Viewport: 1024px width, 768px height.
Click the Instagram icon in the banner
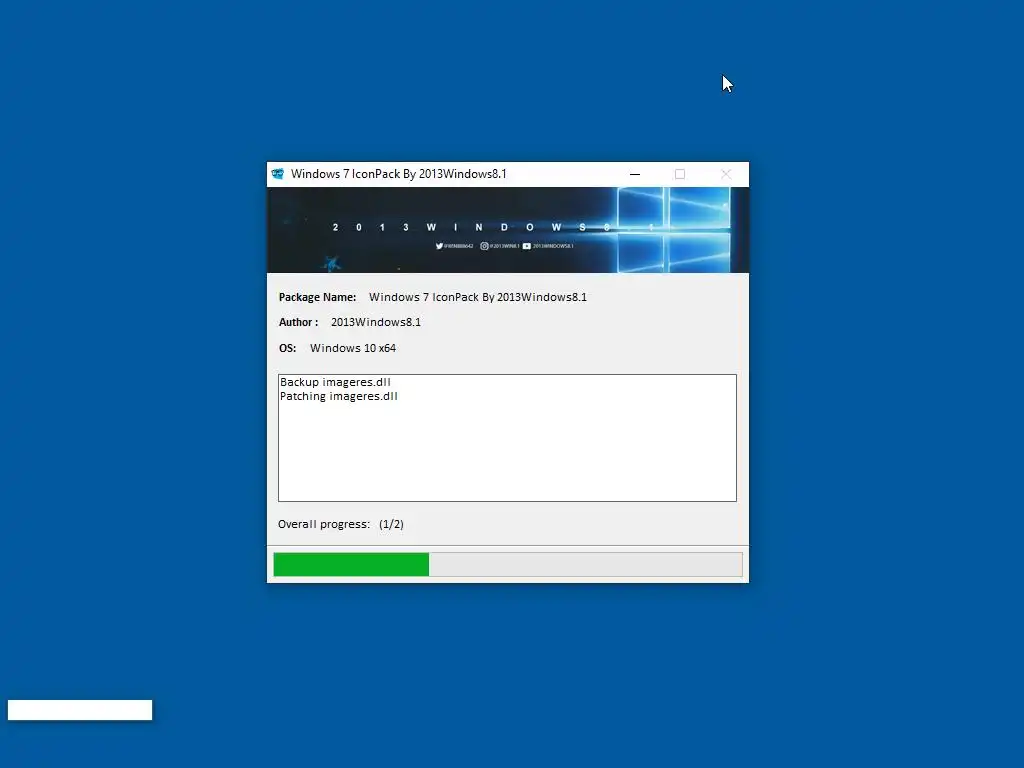[484, 246]
